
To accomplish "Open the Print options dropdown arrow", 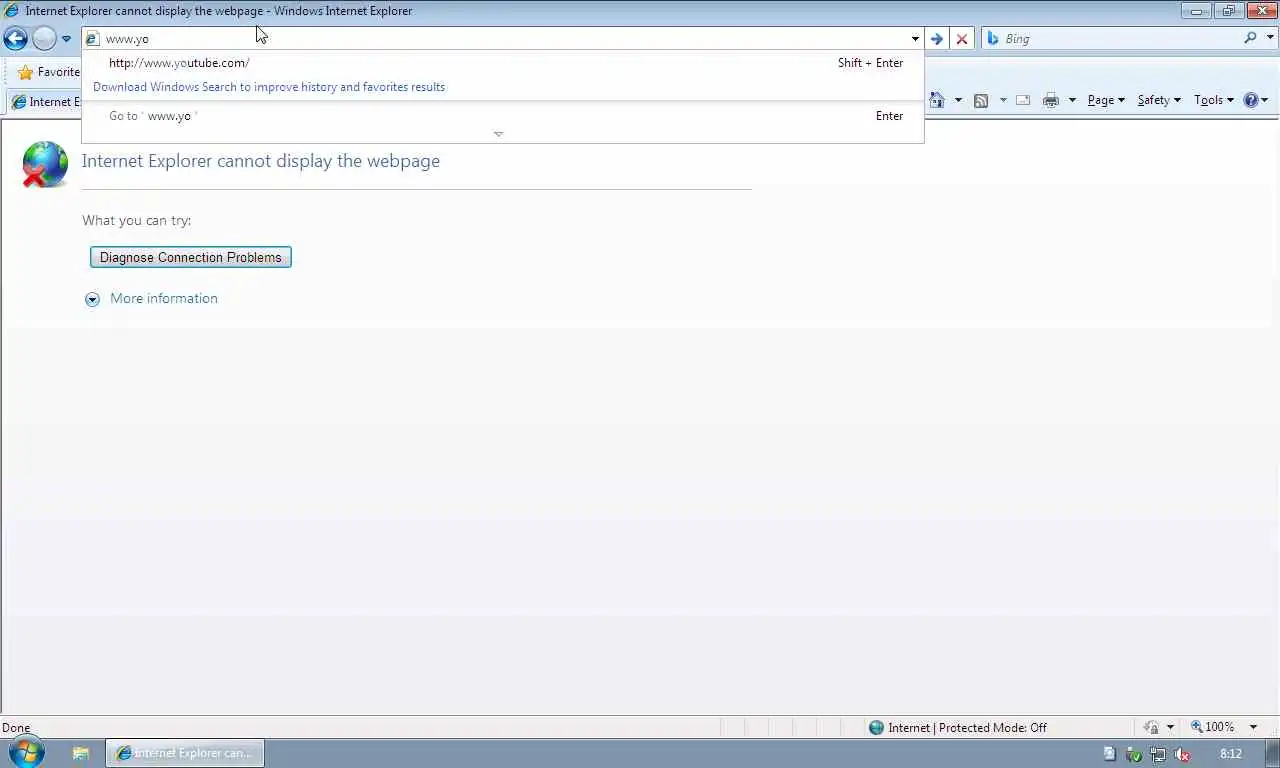I will (1072, 100).
